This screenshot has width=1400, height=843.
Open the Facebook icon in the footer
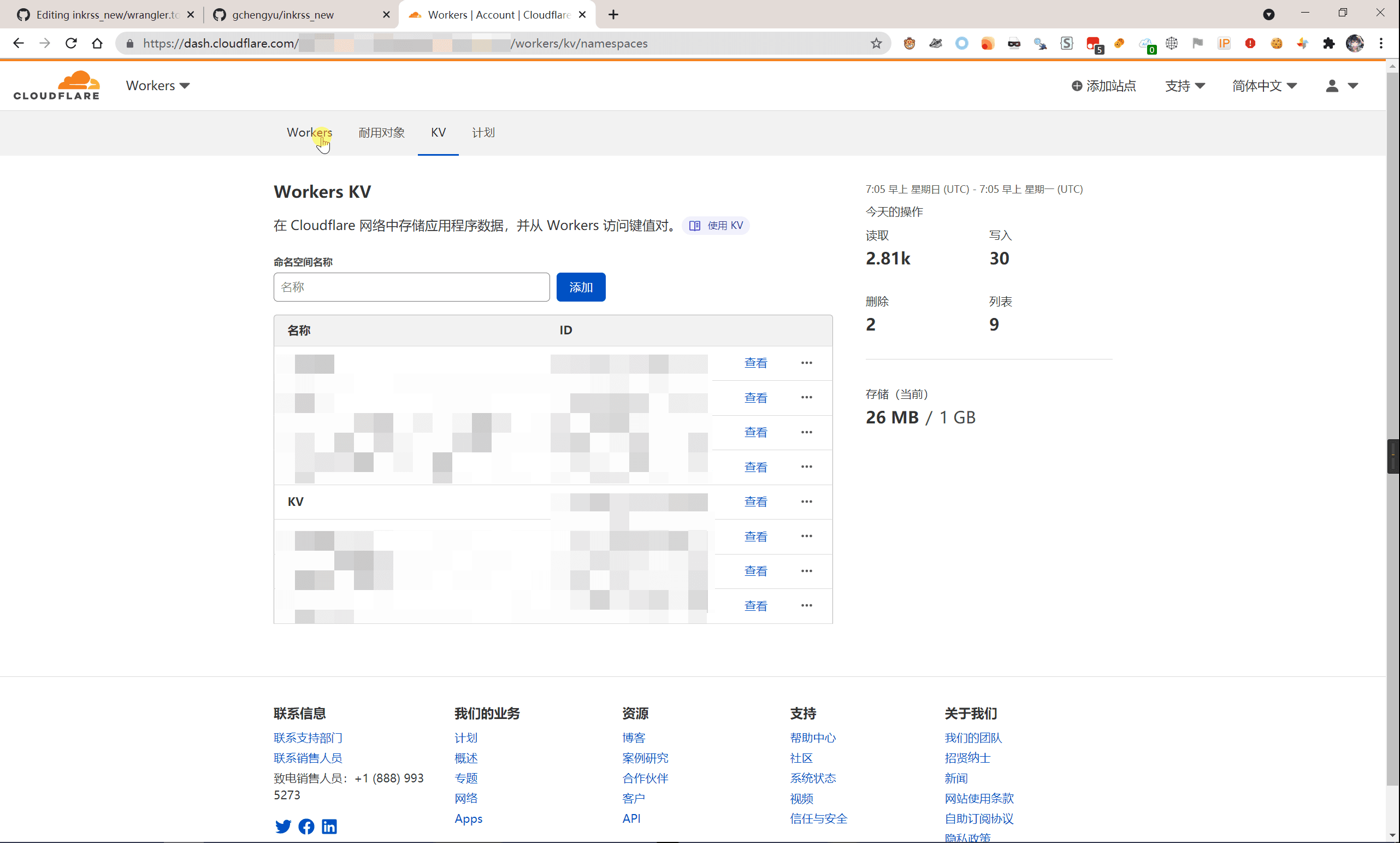tap(306, 826)
